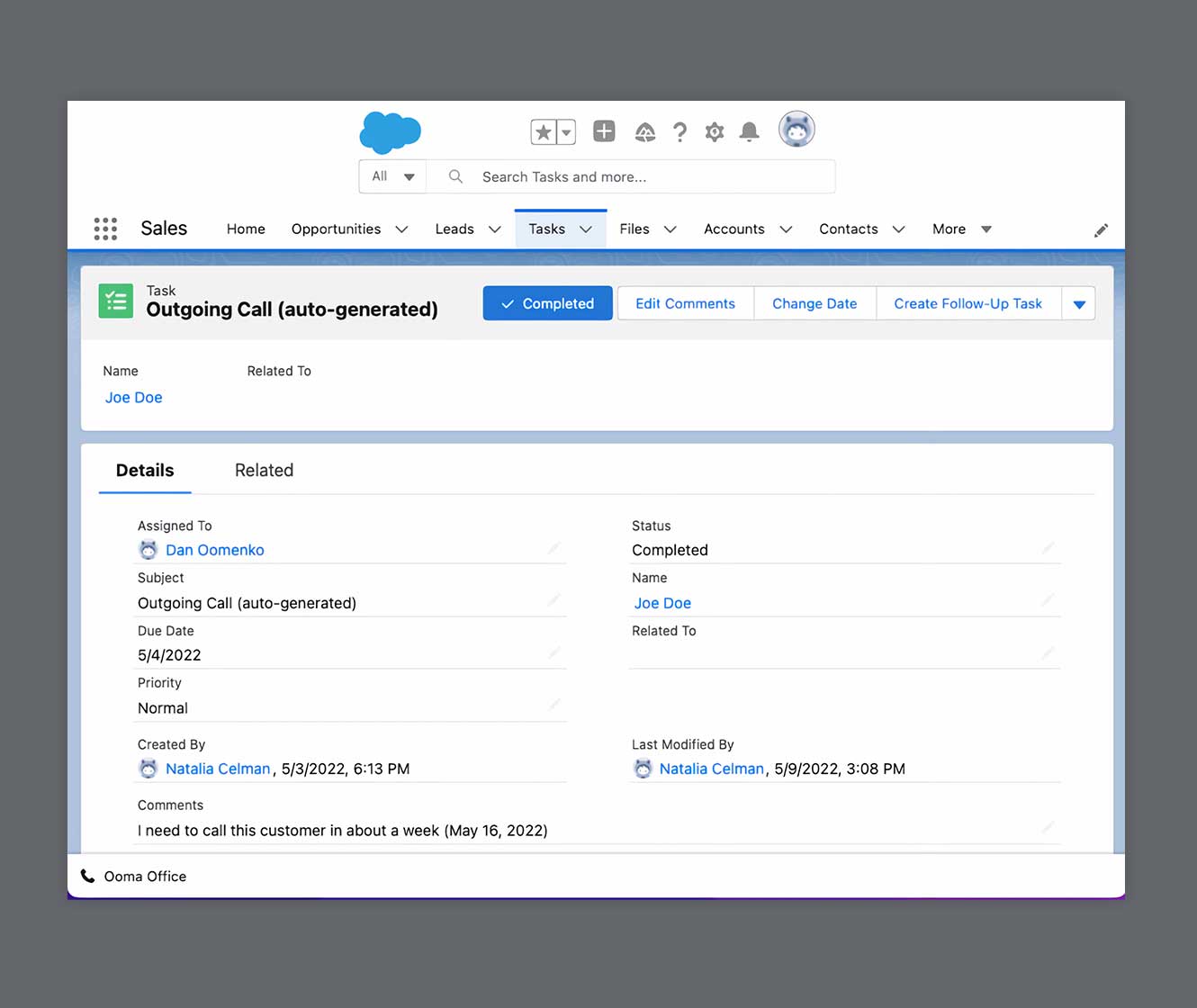
Task: Click the user profile avatar
Action: coord(796,130)
